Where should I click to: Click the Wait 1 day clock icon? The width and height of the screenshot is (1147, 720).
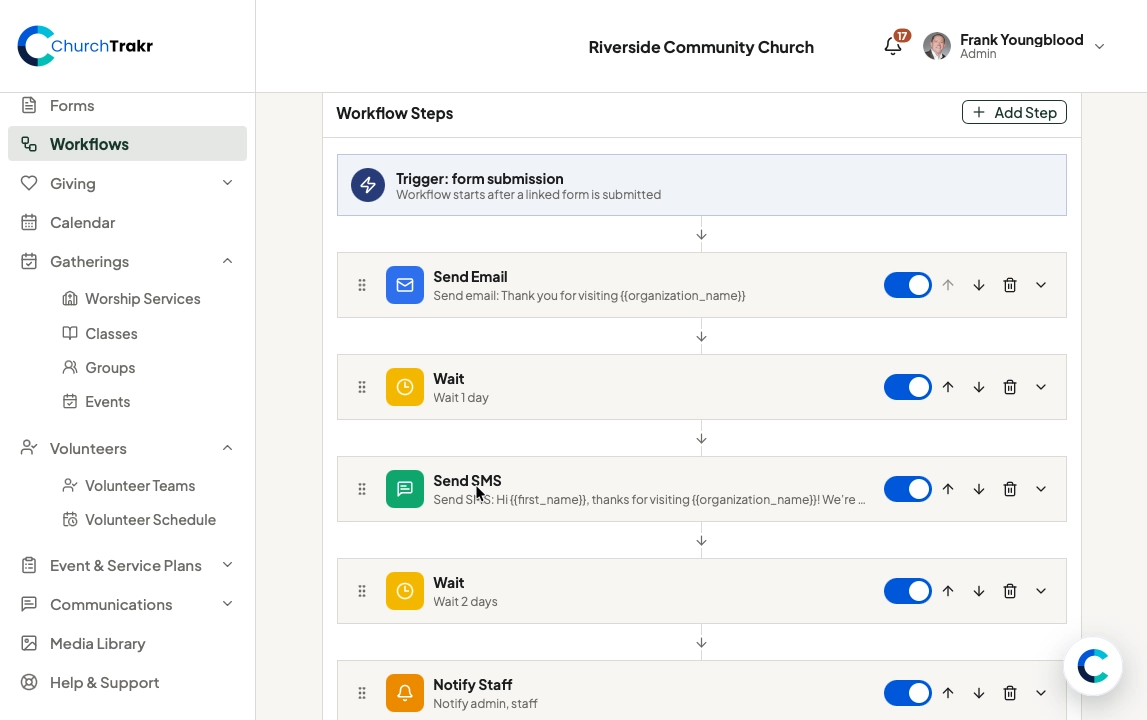(405, 387)
